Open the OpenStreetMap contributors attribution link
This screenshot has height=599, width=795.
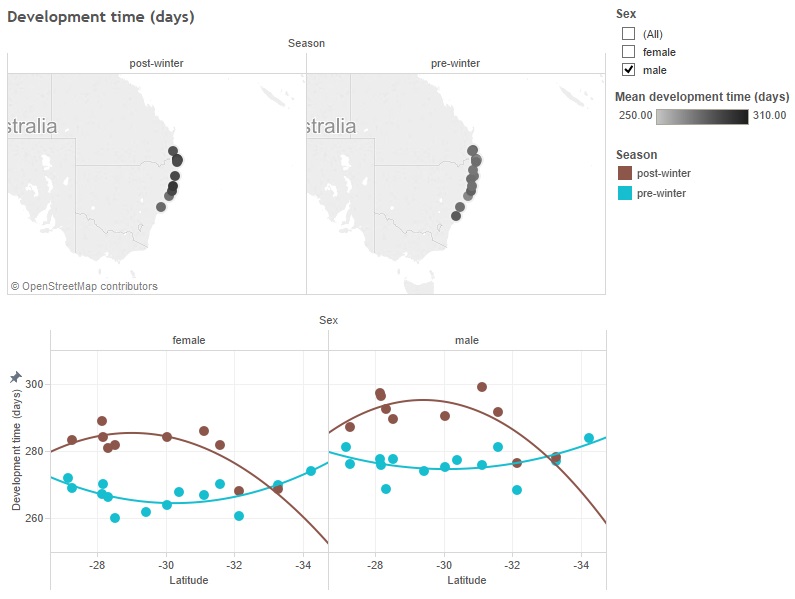[x=84, y=286]
